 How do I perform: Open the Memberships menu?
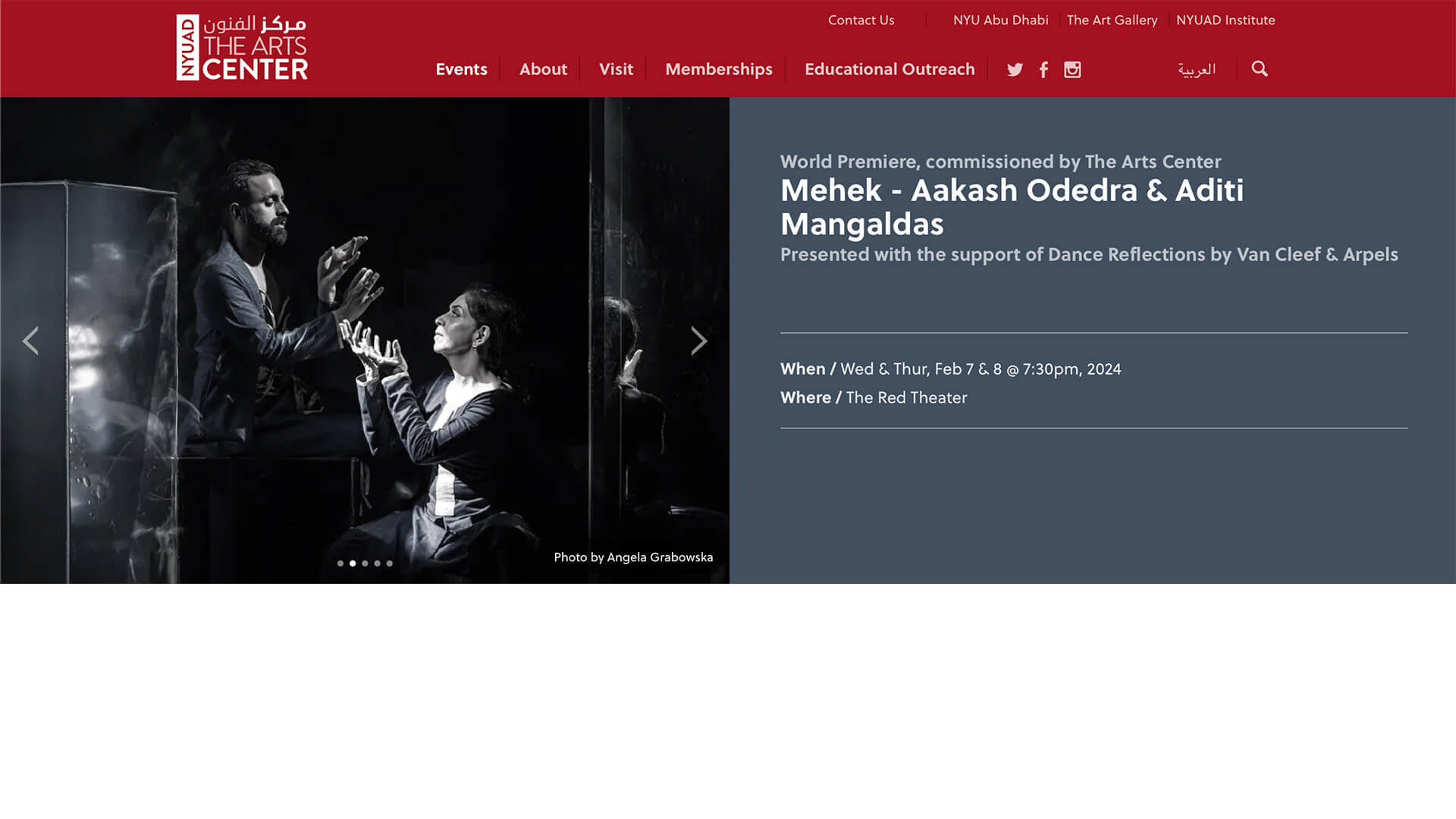pos(719,69)
